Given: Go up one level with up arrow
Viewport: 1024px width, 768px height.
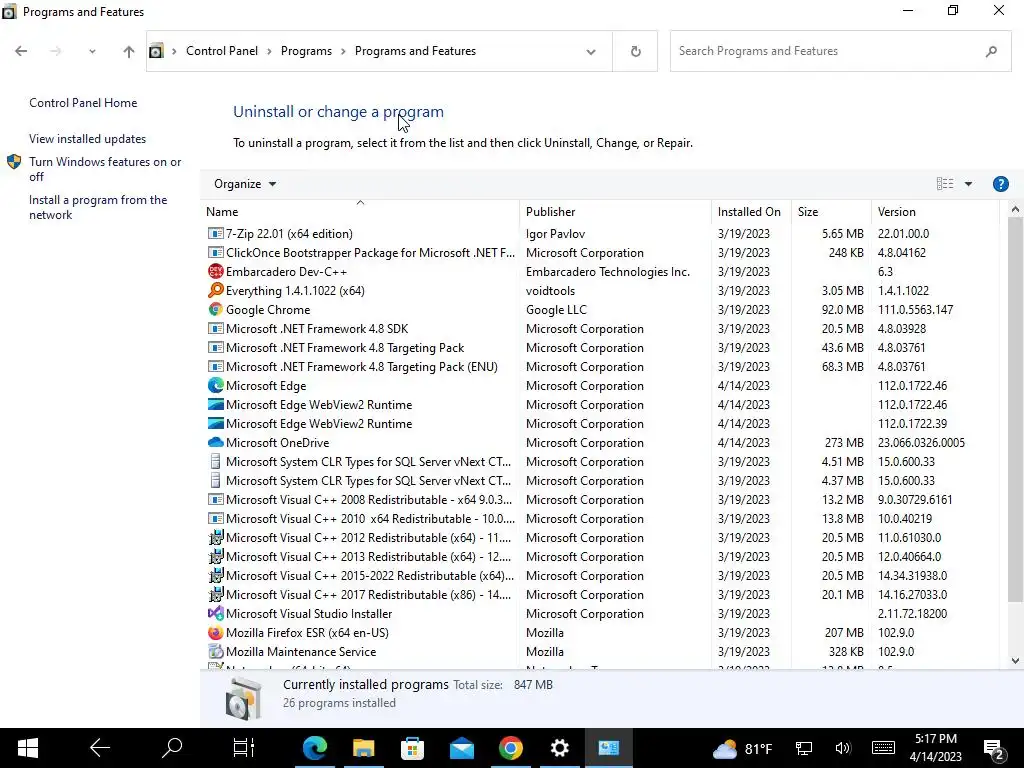Looking at the screenshot, I should click(129, 51).
